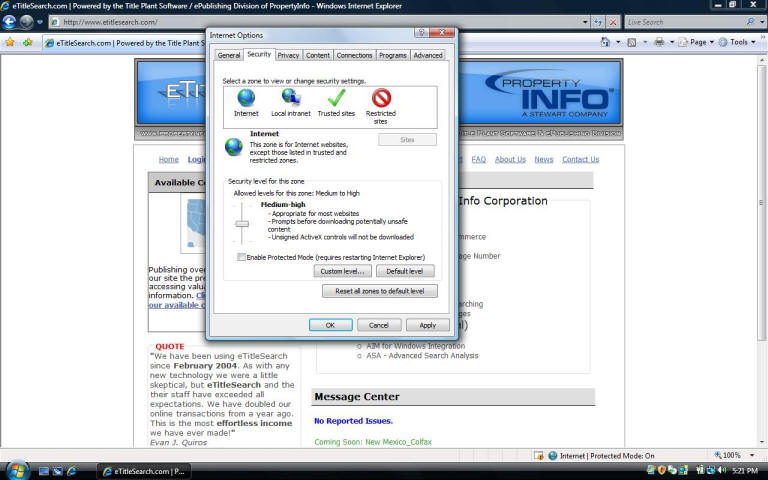Open the News link on webpage

click(544, 159)
